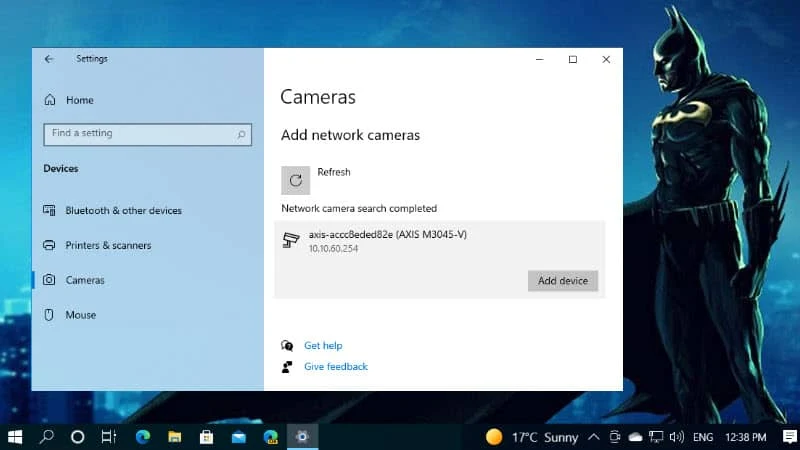800x450 pixels.
Task: Click the printer sidebar icon
Action: pos(49,245)
